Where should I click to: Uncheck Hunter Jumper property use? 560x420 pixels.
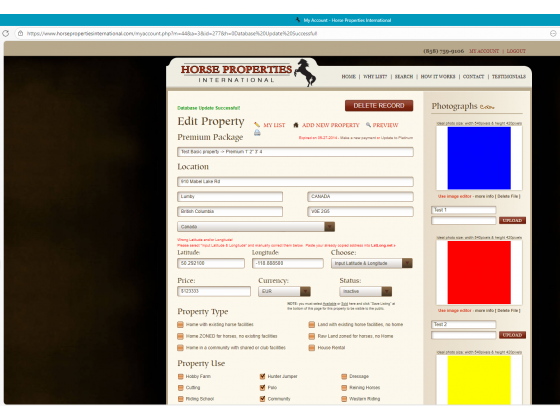point(262,376)
